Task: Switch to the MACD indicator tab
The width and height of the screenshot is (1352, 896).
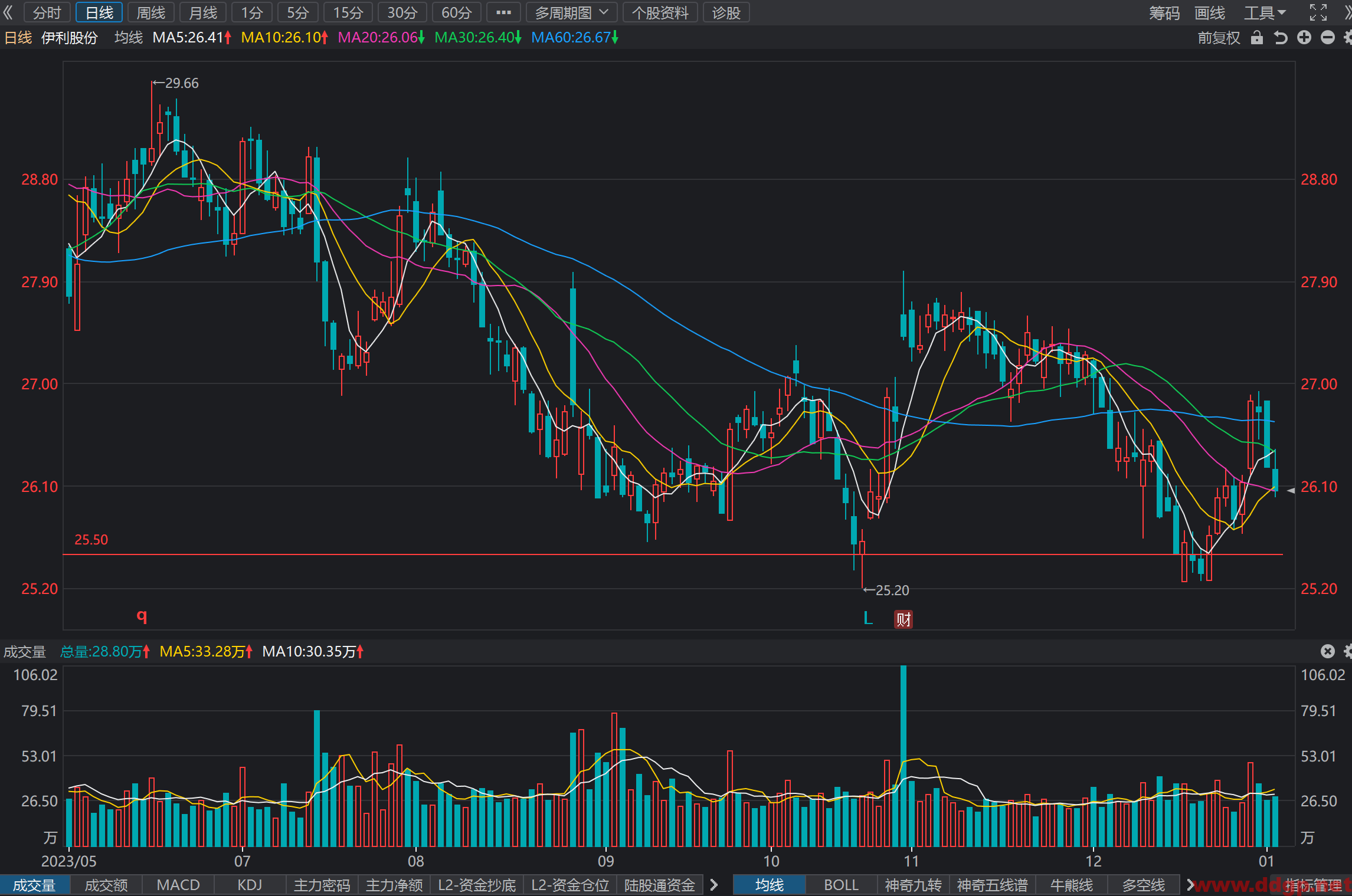Action: click(178, 885)
